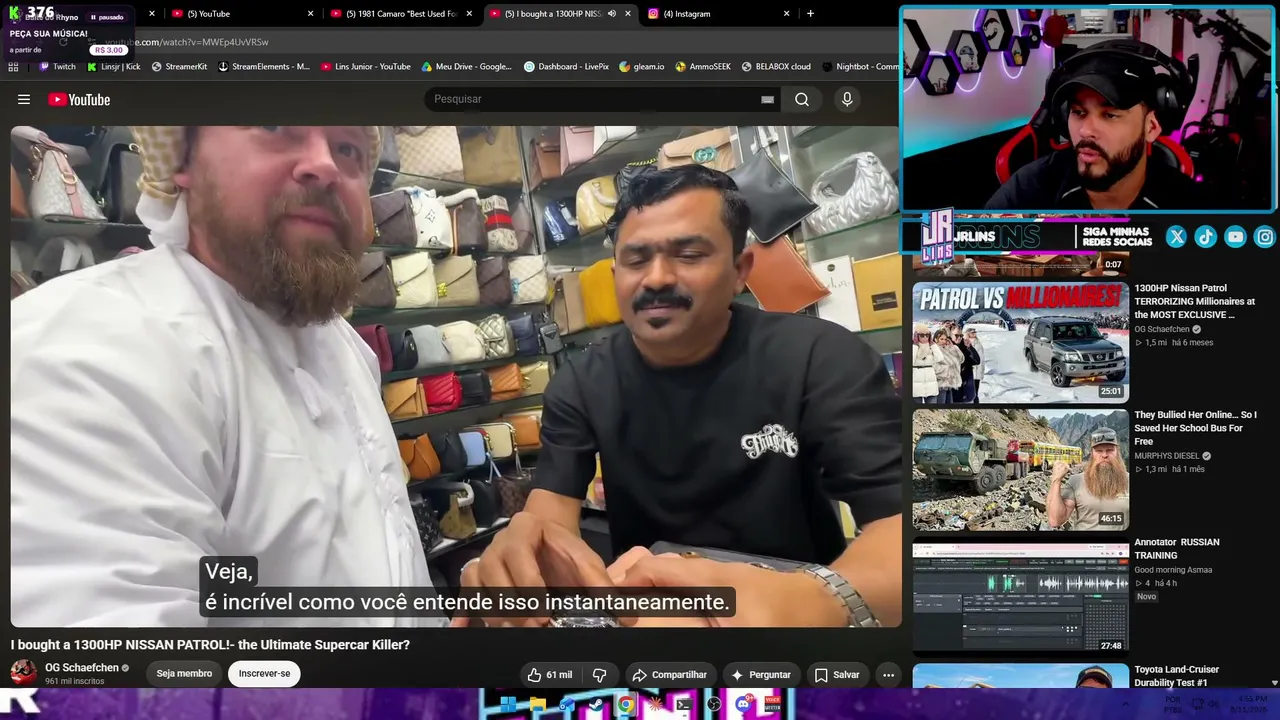
Task: Open Discord from the taskbar
Action: 743,705
